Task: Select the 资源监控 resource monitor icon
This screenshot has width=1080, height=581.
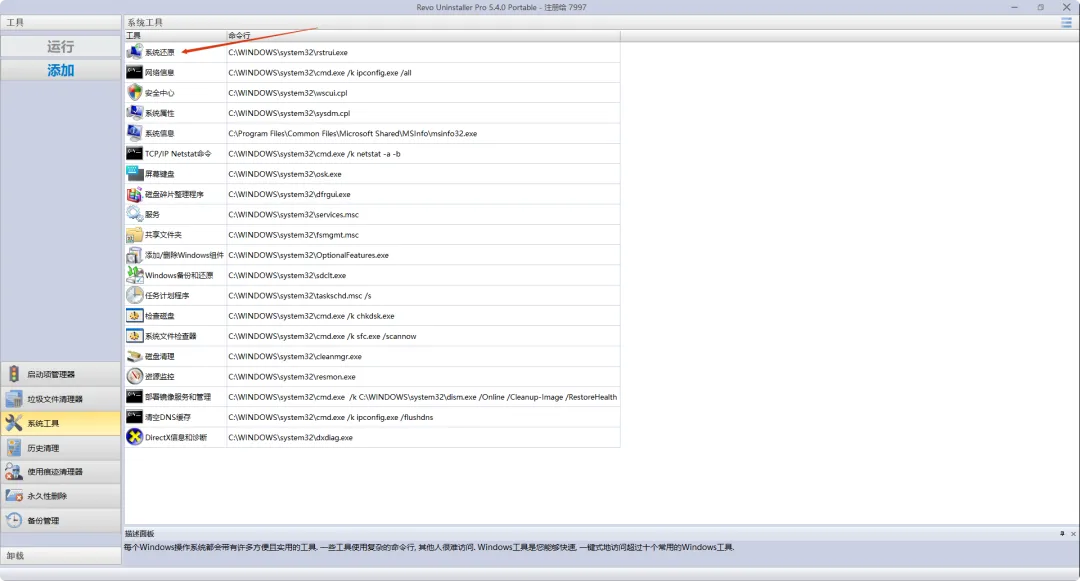Action: [x=134, y=376]
